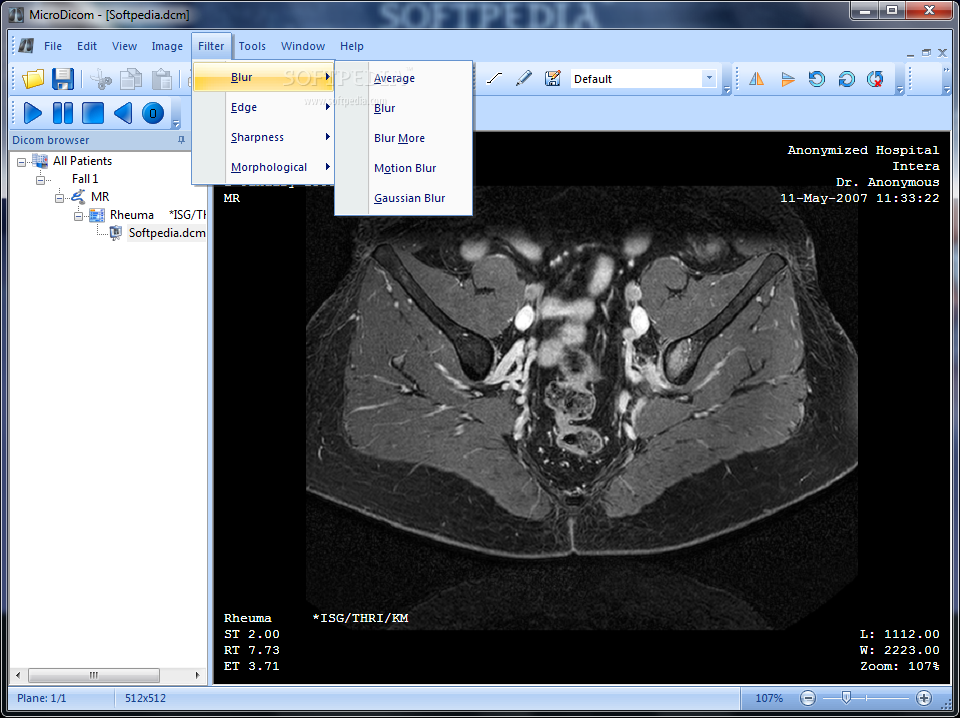This screenshot has height=718, width=960.
Task: Click the Copy icon in the toolbar
Action: point(130,79)
